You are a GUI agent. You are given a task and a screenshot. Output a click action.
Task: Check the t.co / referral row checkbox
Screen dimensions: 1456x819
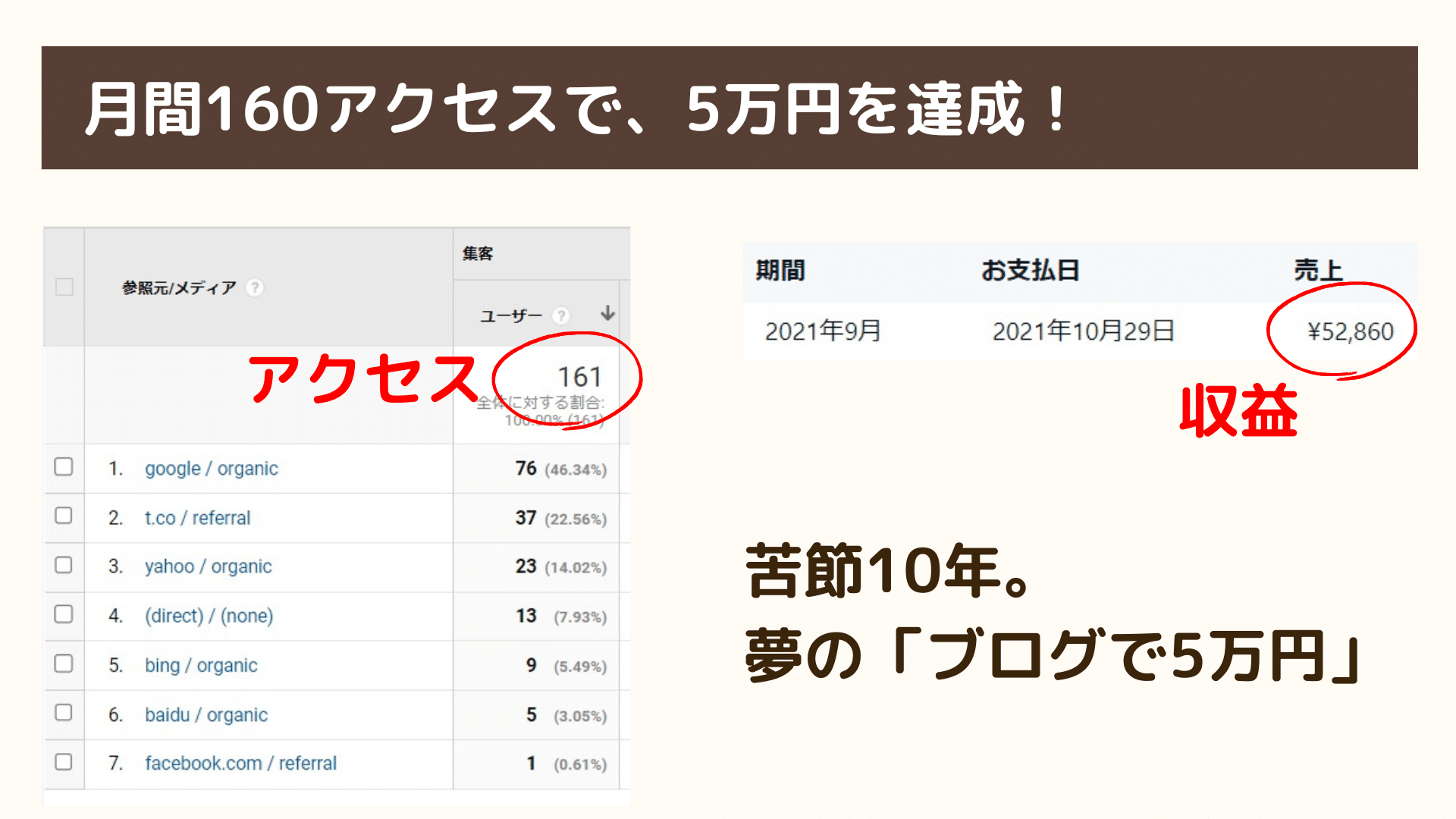click(64, 516)
